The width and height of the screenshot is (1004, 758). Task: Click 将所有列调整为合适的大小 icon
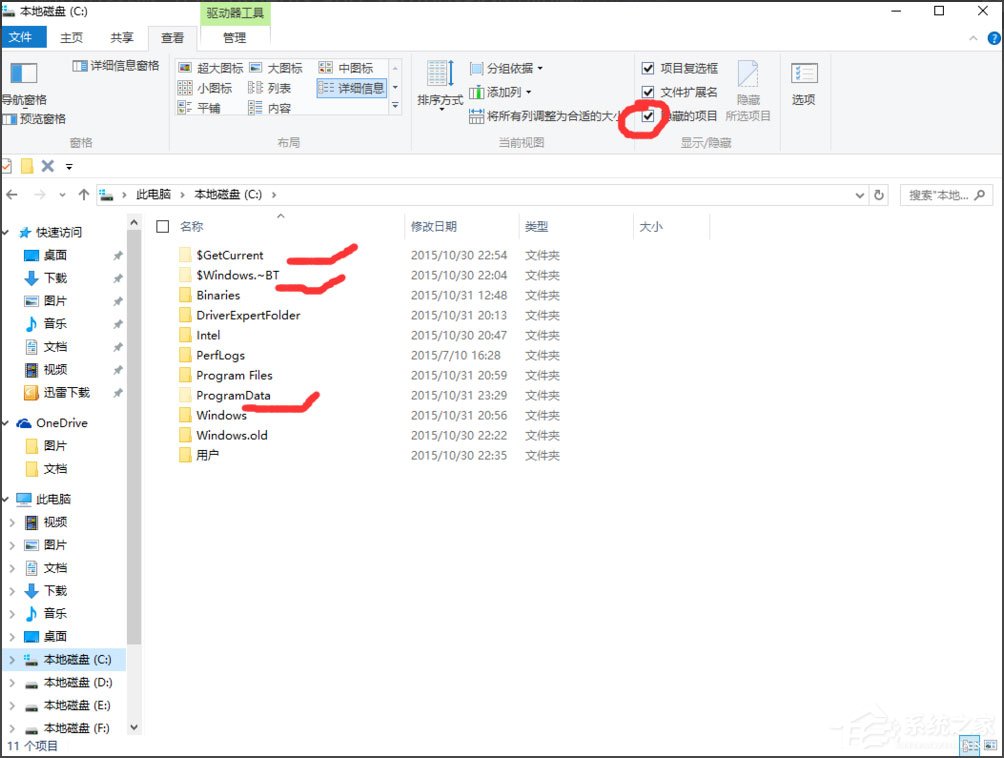[476, 116]
